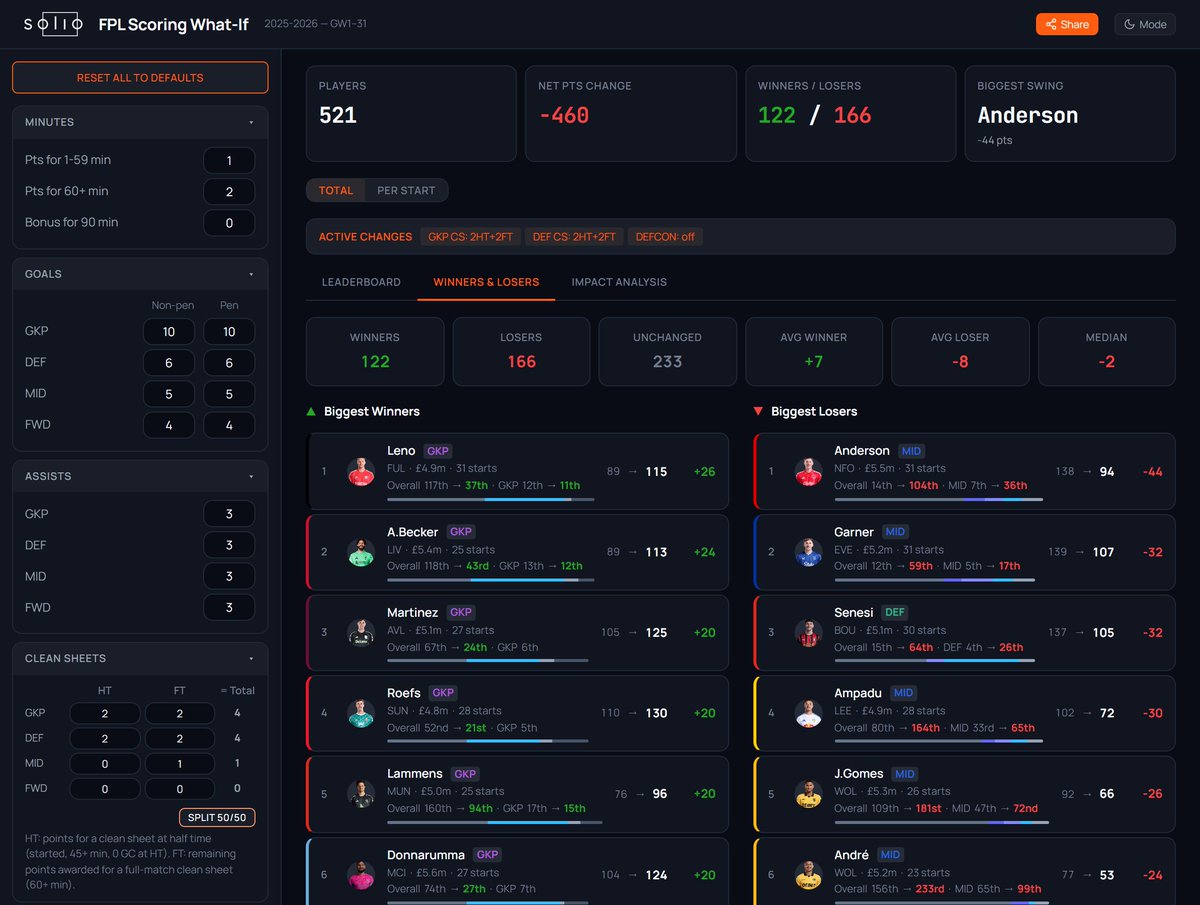Click Senesi's player avatar
1200x905 pixels.
[x=808, y=633]
